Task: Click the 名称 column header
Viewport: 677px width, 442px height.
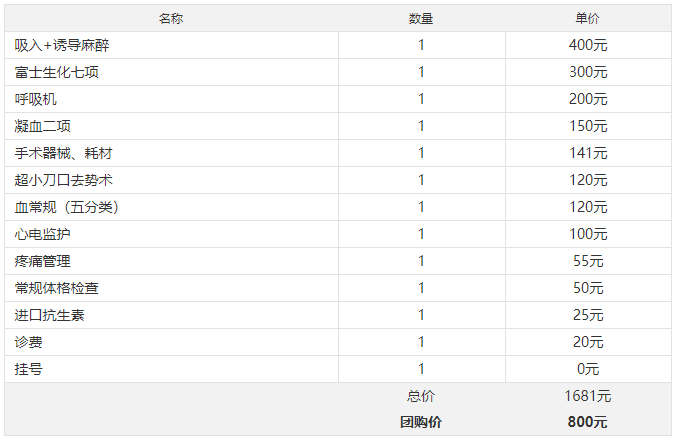Action: click(x=171, y=18)
